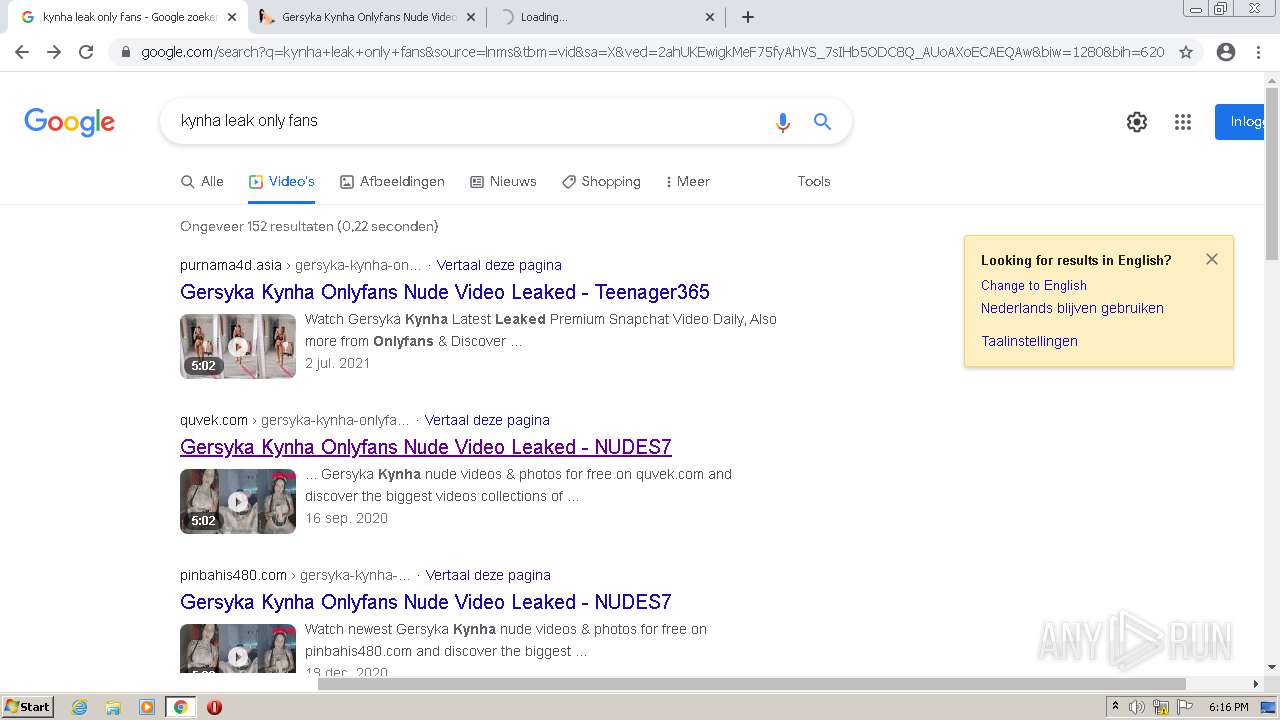Open Google quick settings gear
This screenshot has height=720, width=1280.
[x=1137, y=122]
